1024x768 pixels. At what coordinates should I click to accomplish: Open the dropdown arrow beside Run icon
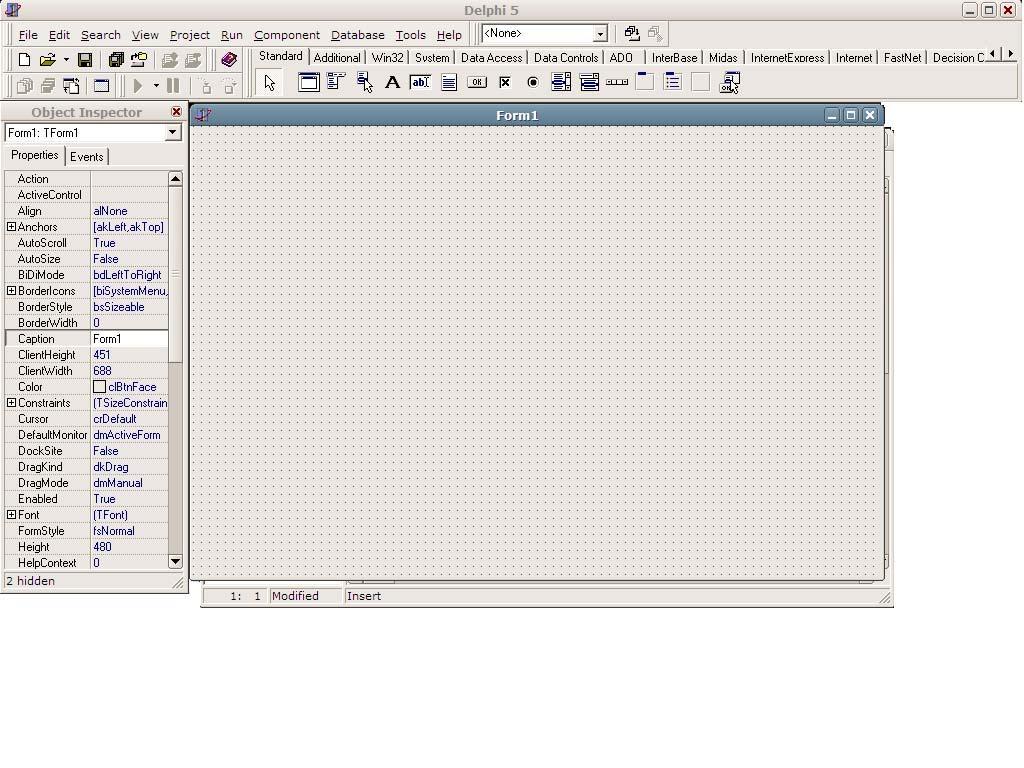tap(156, 86)
